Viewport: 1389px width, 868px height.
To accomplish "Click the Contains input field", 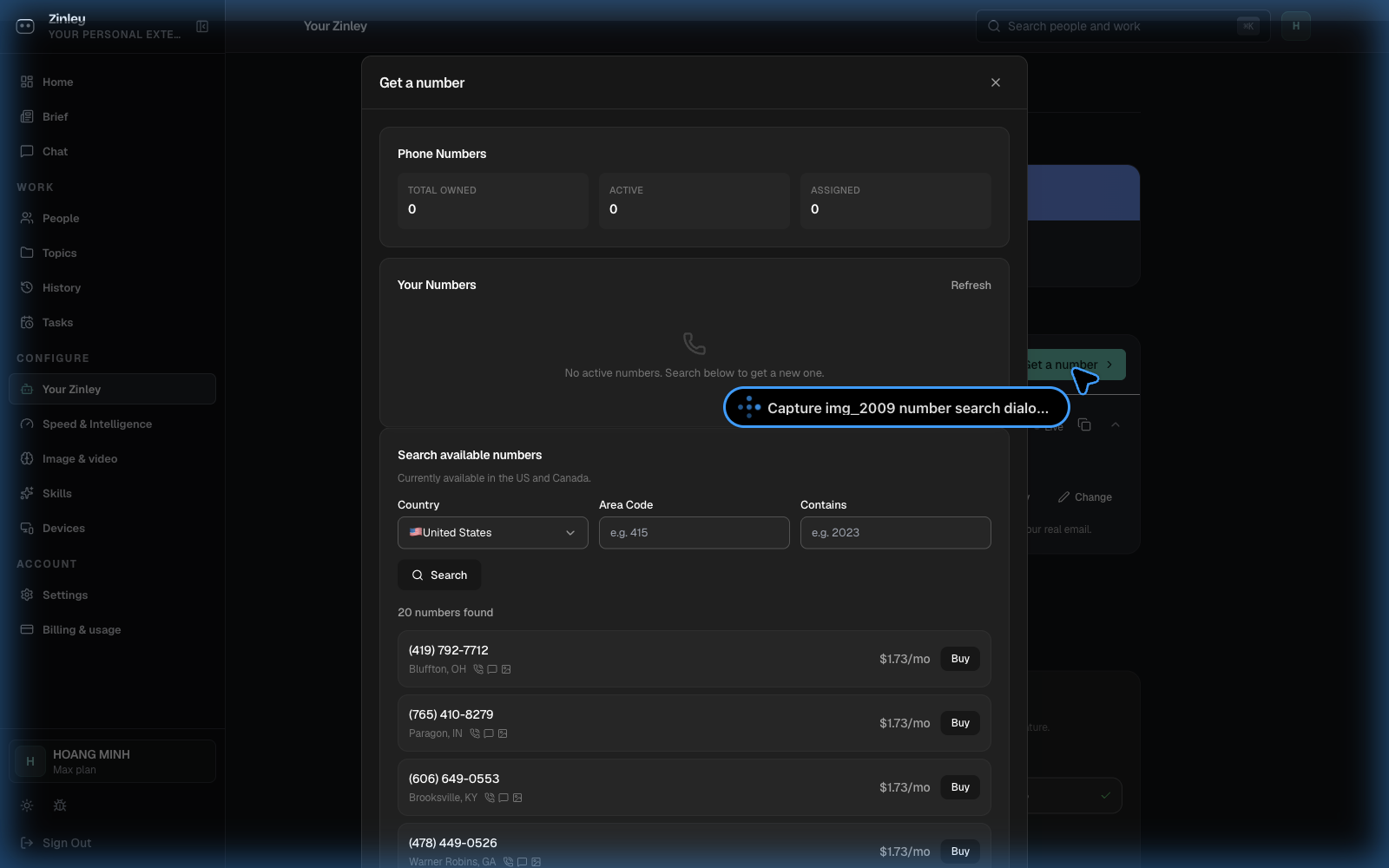I will coord(896,533).
